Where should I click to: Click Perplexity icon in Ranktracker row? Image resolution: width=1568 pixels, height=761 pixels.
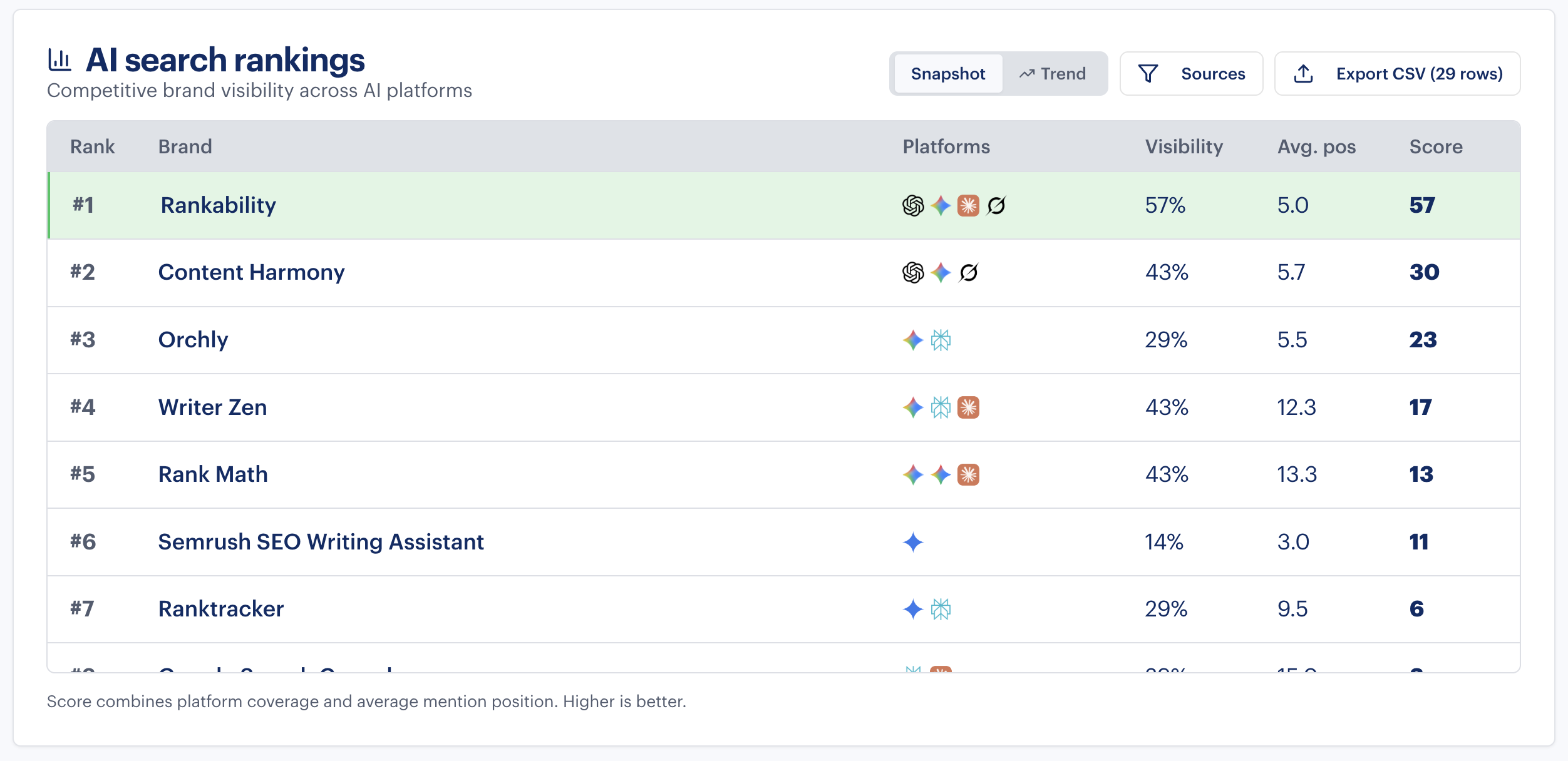(x=941, y=609)
